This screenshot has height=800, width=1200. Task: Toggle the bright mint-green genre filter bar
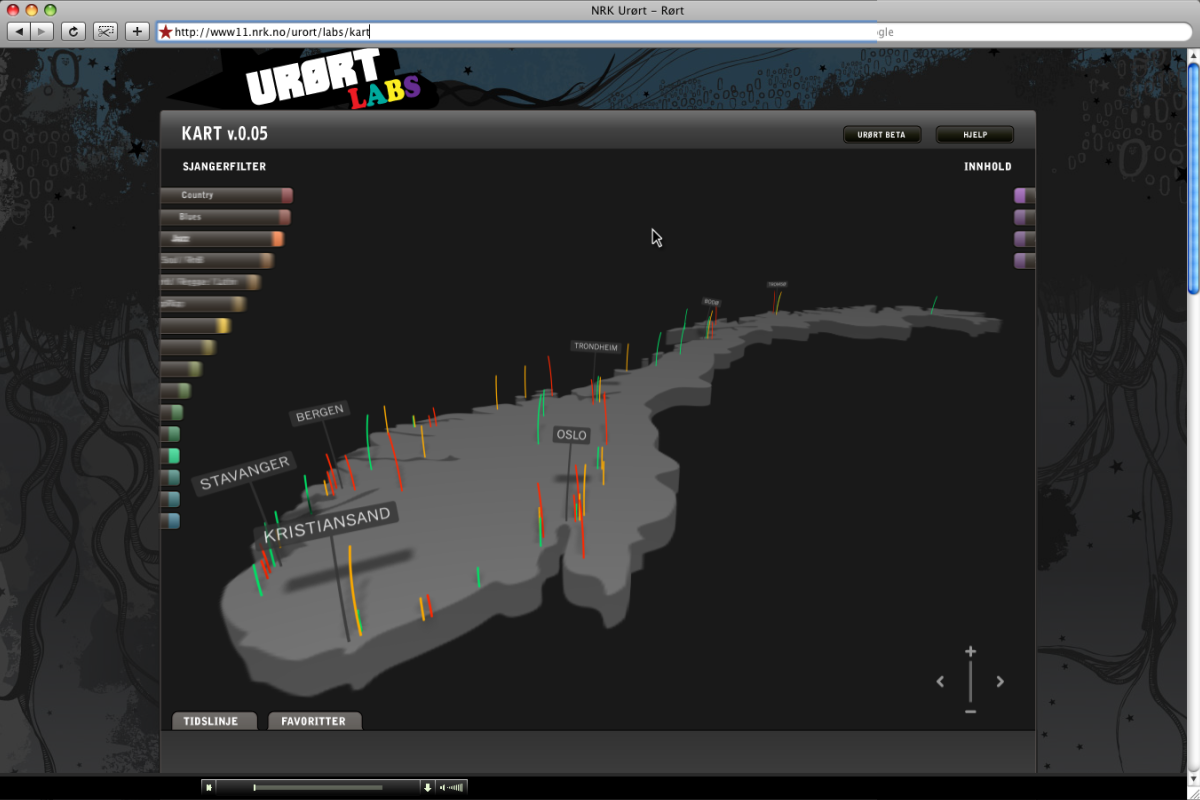click(170, 456)
